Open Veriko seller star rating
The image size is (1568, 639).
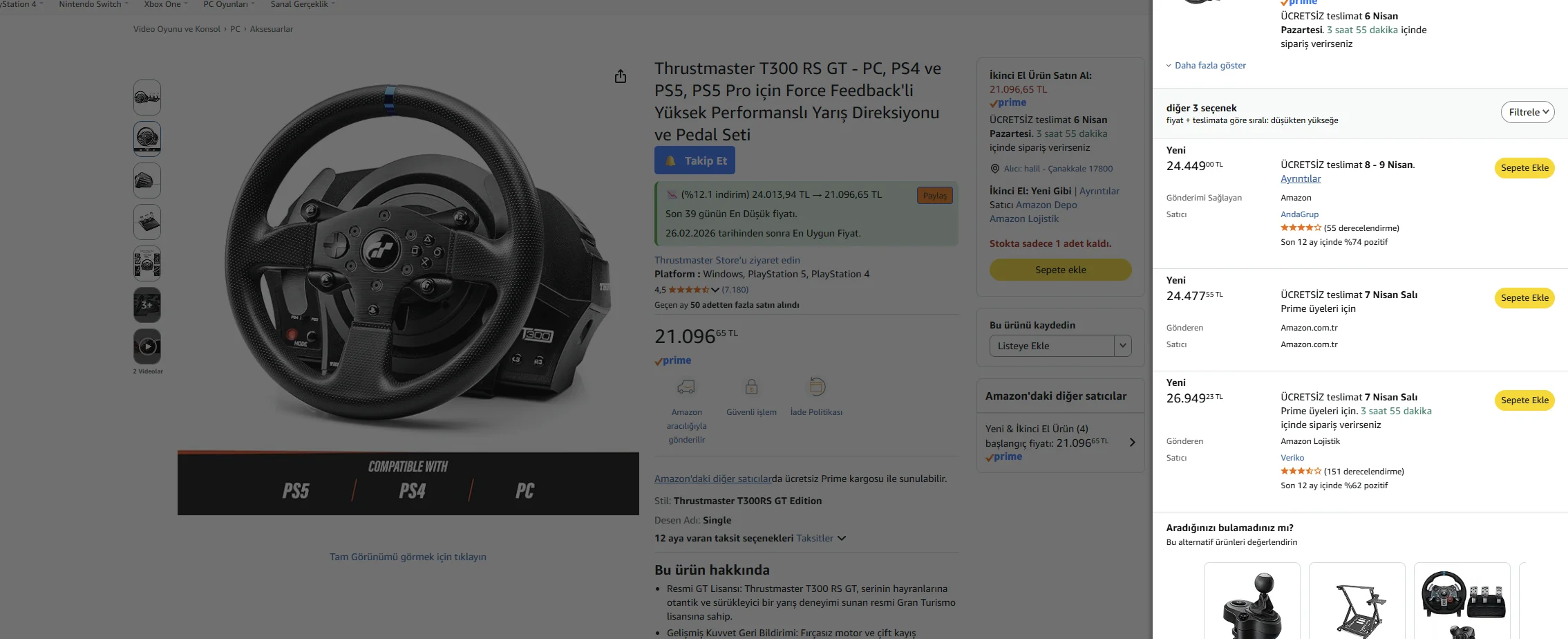1301,471
